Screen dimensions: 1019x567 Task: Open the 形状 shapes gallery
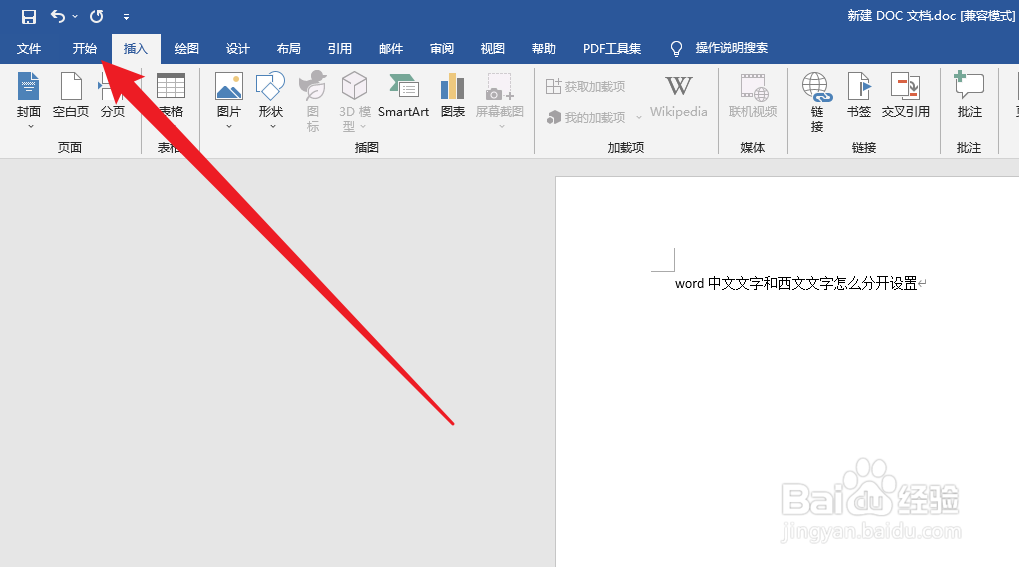click(x=270, y=95)
